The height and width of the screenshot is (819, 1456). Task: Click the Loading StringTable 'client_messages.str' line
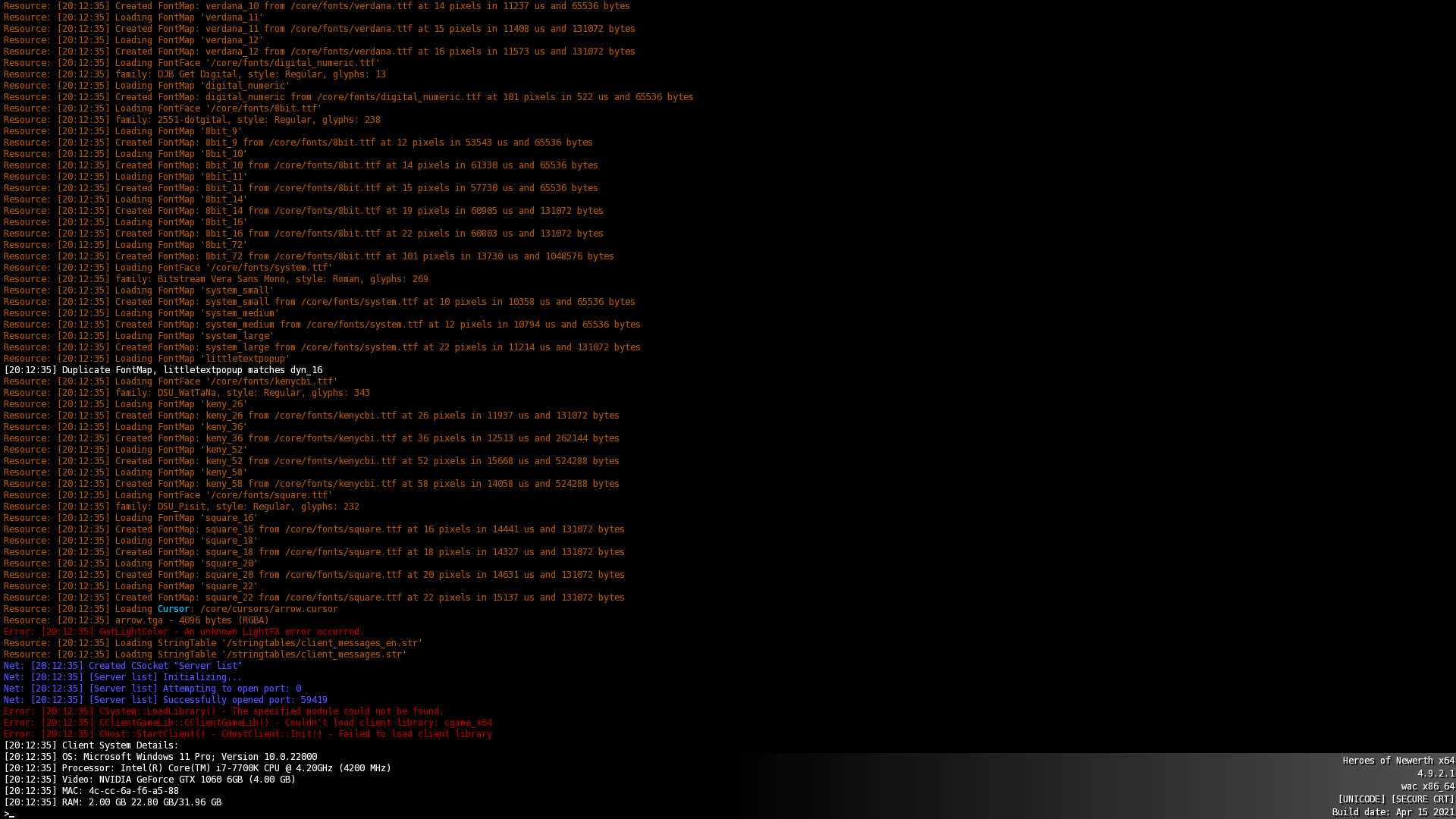[205, 654]
